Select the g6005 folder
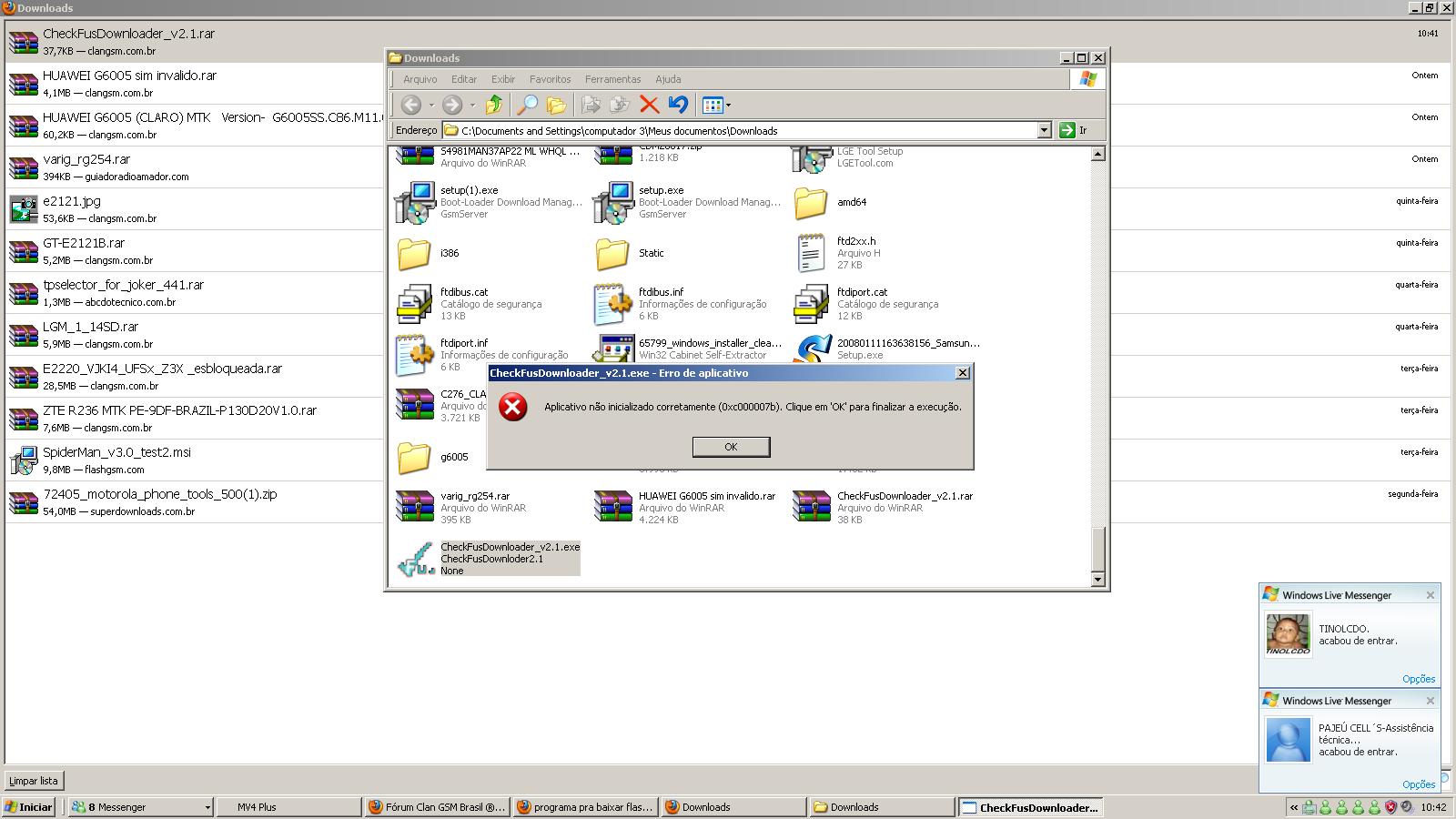 coord(414,458)
